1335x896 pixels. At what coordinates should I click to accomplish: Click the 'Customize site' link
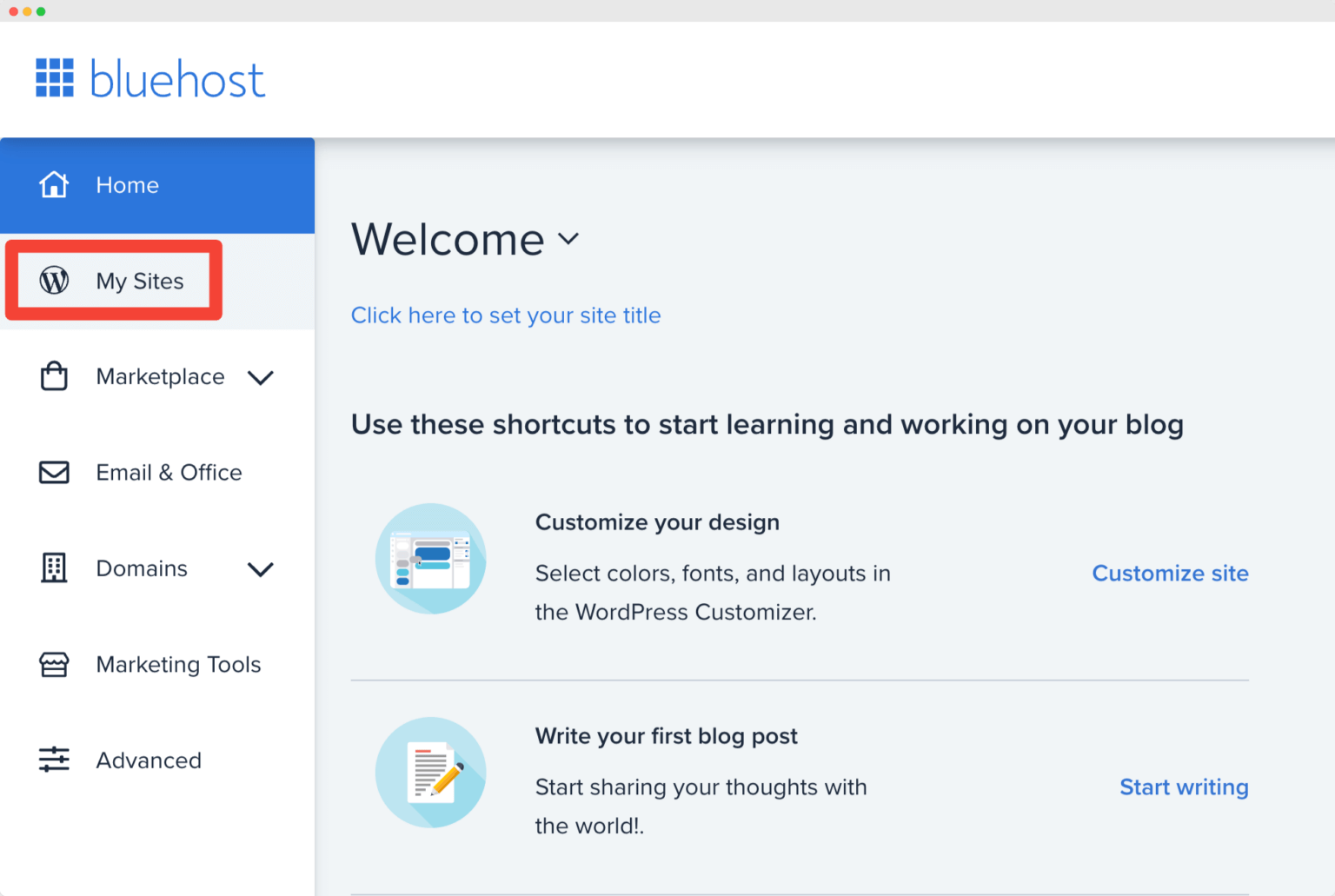[x=1170, y=574]
